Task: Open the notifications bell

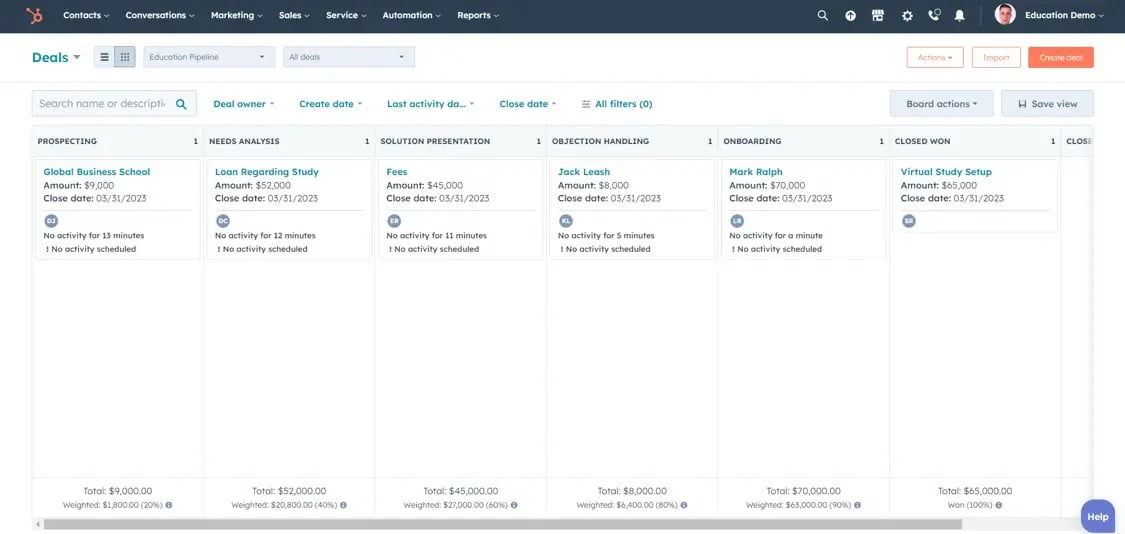Action: coord(959,15)
